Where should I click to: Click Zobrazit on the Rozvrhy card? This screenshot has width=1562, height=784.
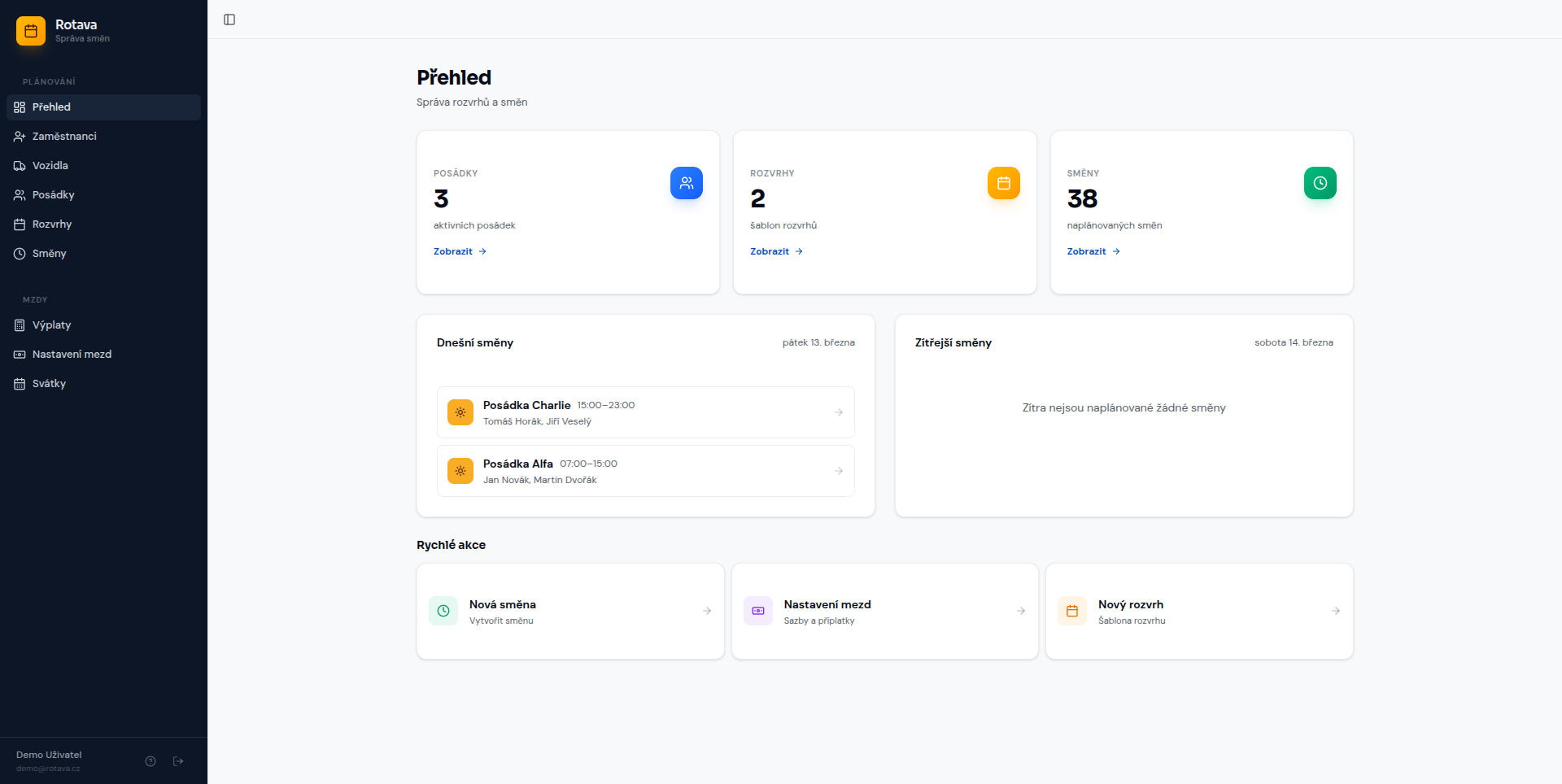point(770,251)
